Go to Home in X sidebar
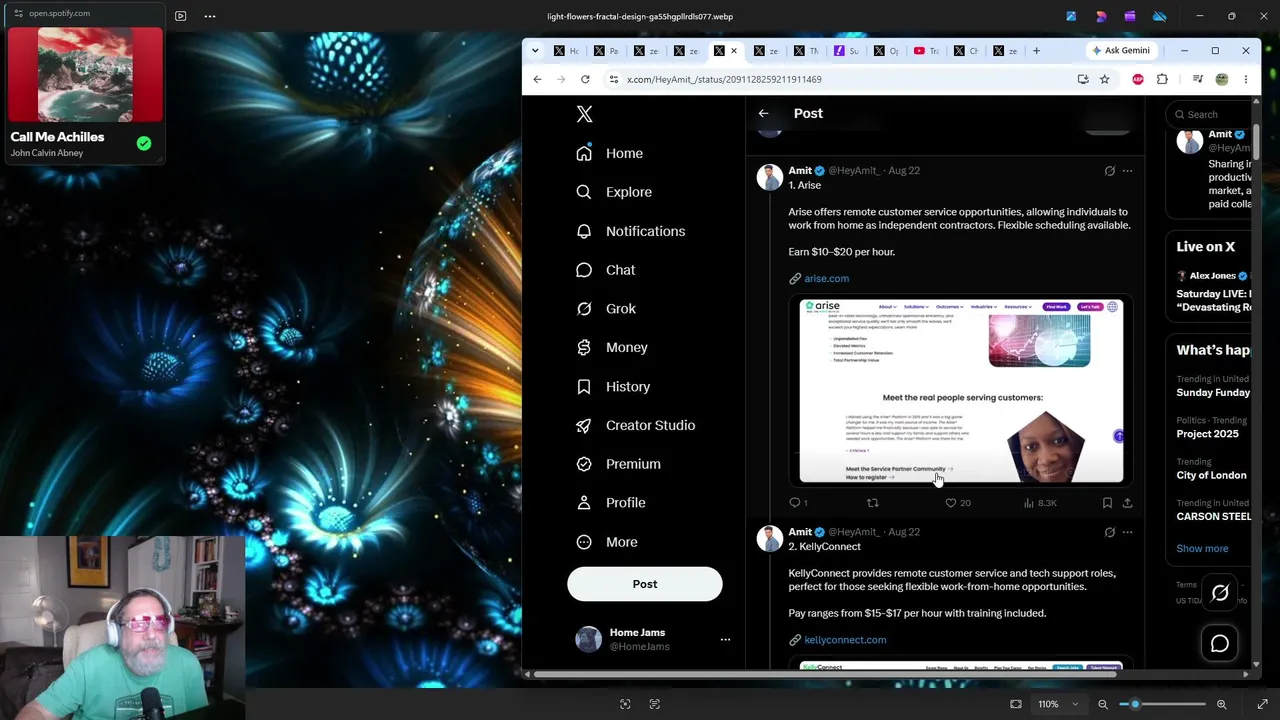 point(610,153)
